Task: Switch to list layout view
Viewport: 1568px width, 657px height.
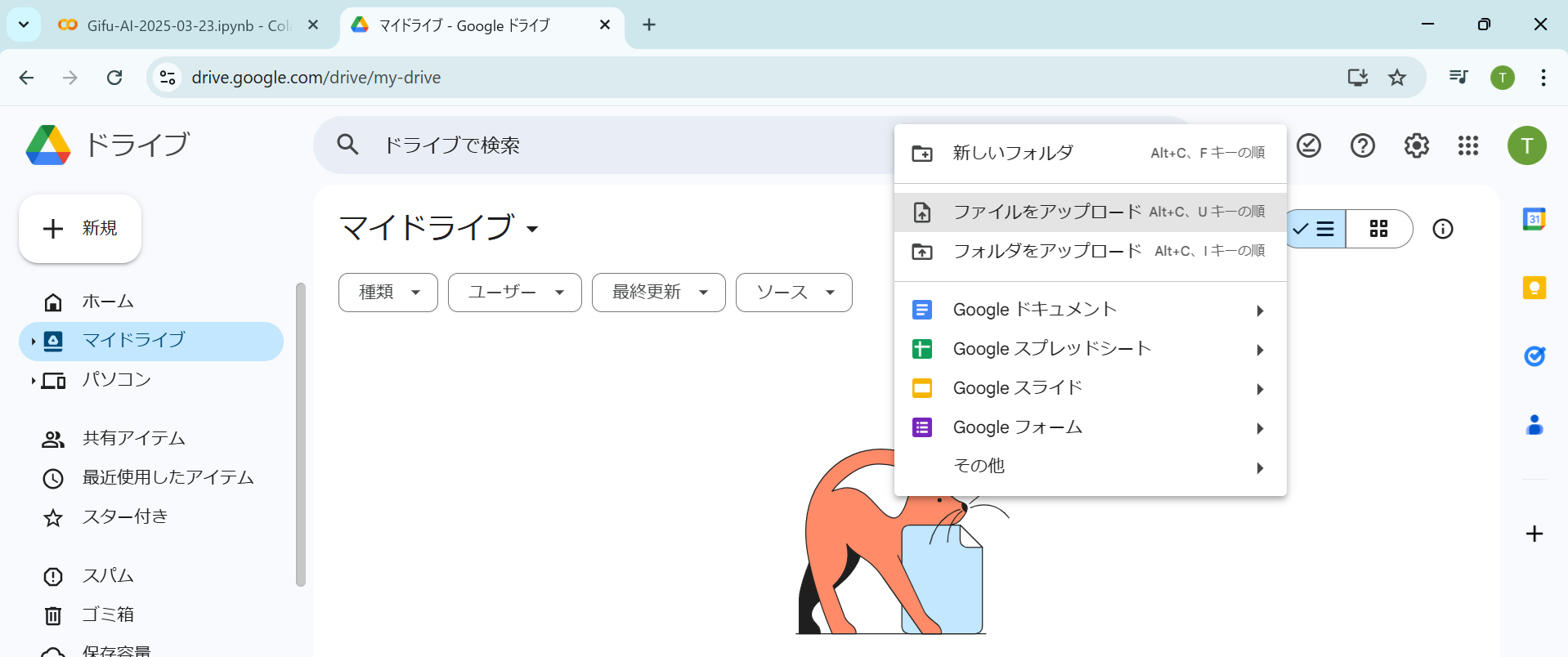Action: click(x=1315, y=229)
